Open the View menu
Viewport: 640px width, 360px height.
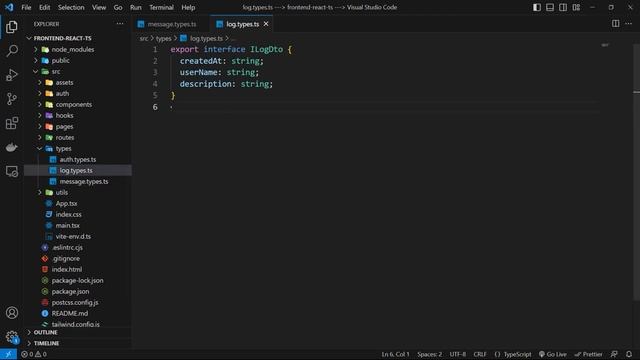(x=99, y=7)
